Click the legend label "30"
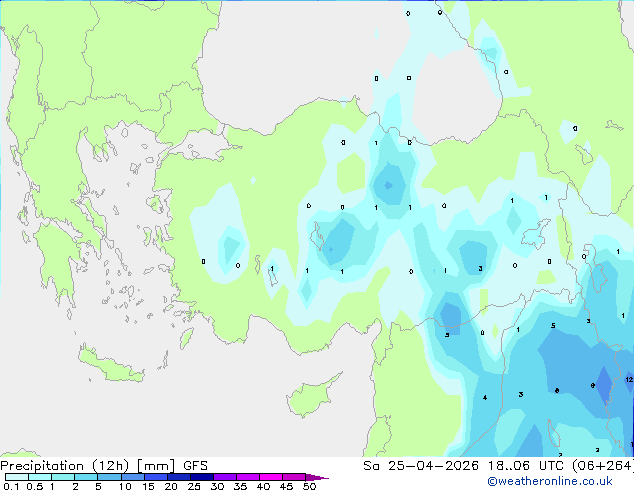The height and width of the screenshot is (490, 634). pos(217,486)
